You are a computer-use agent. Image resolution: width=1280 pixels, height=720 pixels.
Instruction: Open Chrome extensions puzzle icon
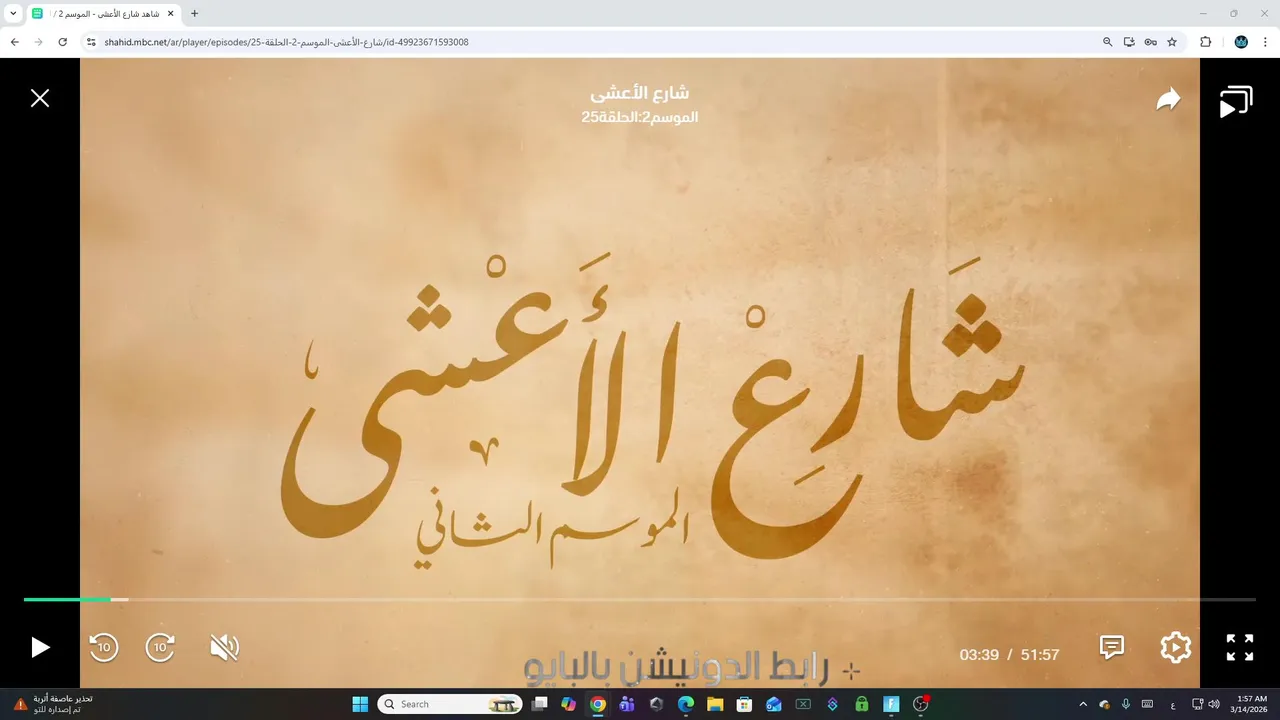tap(1205, 42)
